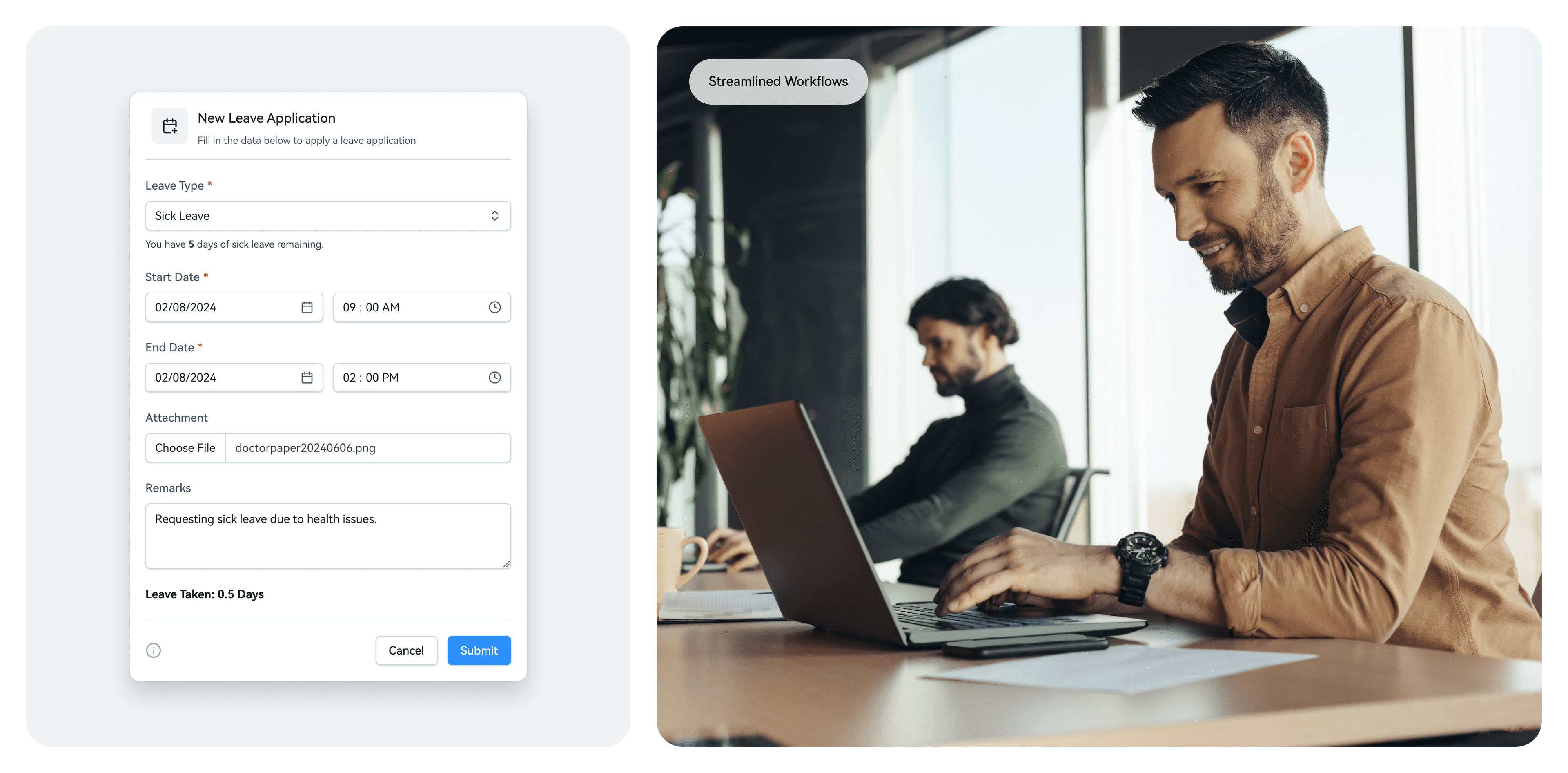This screenshot has height=773, width=1568.
Task: Click the Start Date input field
Action: [234, 307]
